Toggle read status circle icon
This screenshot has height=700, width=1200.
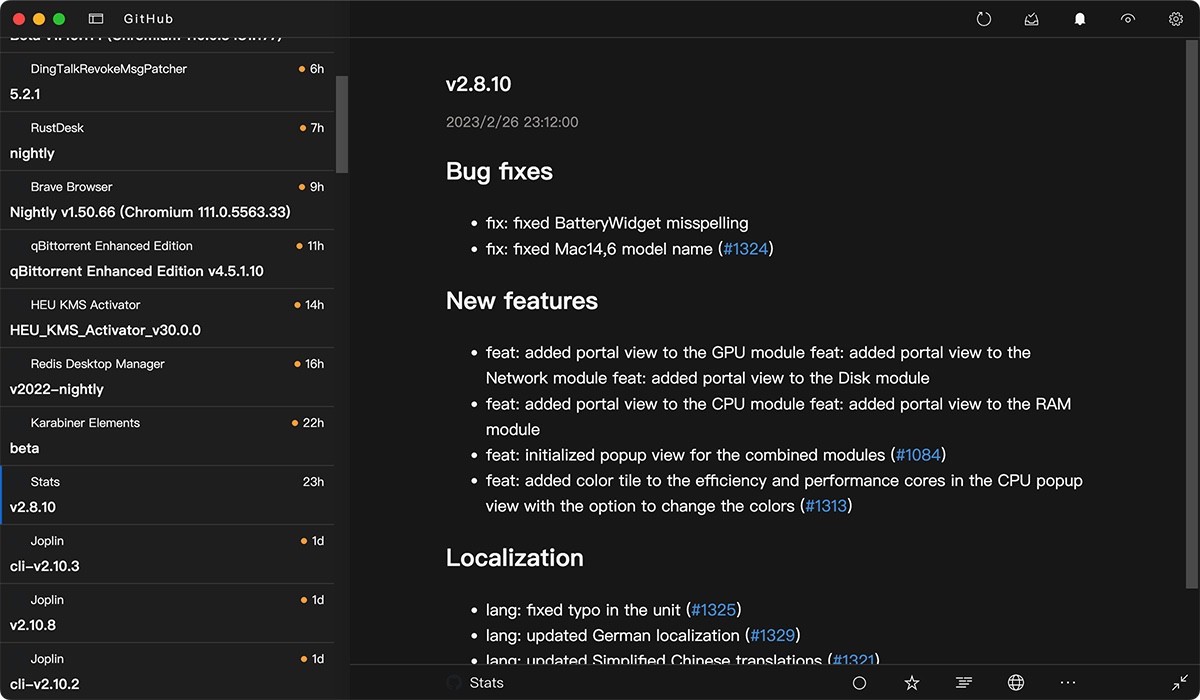[x=859, y=683]
